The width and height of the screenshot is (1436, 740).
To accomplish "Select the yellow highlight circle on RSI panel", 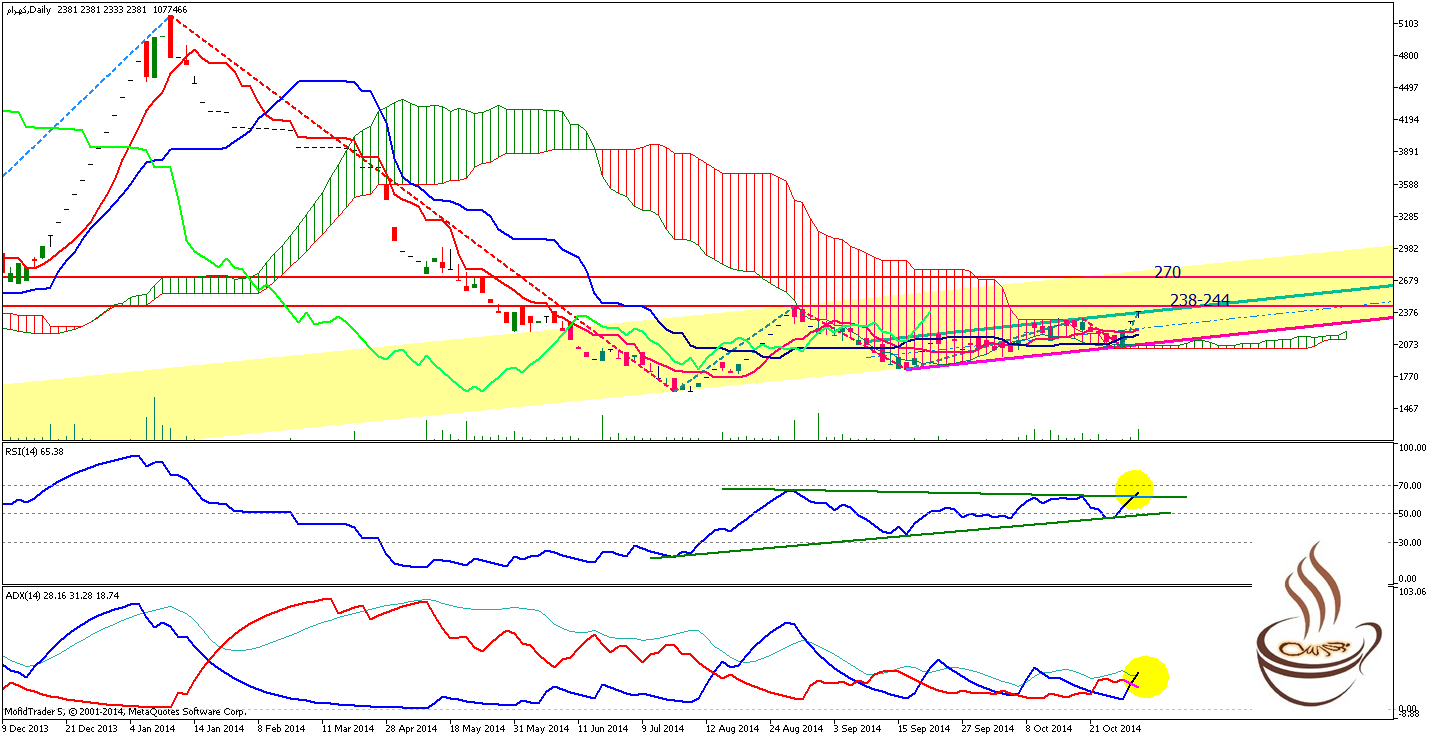I will (1134, 489).
